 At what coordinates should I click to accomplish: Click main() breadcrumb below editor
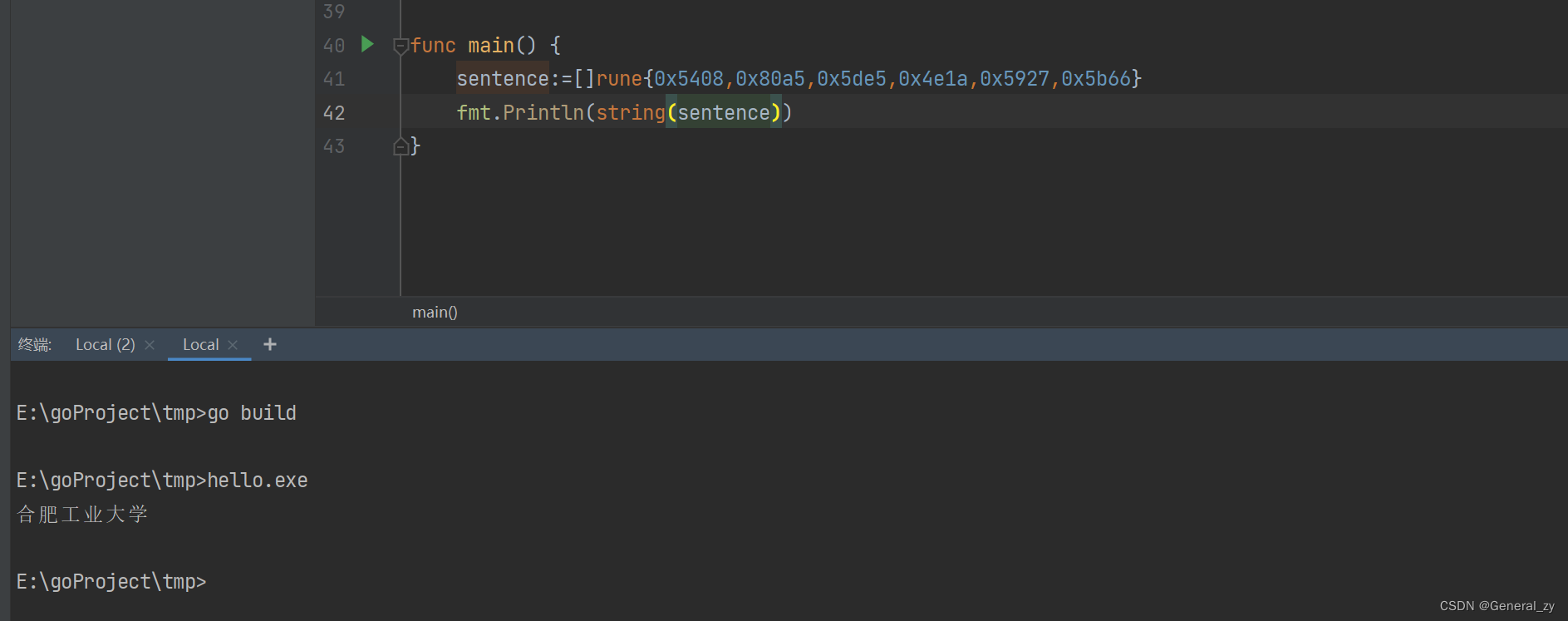(x=435, y=312)
